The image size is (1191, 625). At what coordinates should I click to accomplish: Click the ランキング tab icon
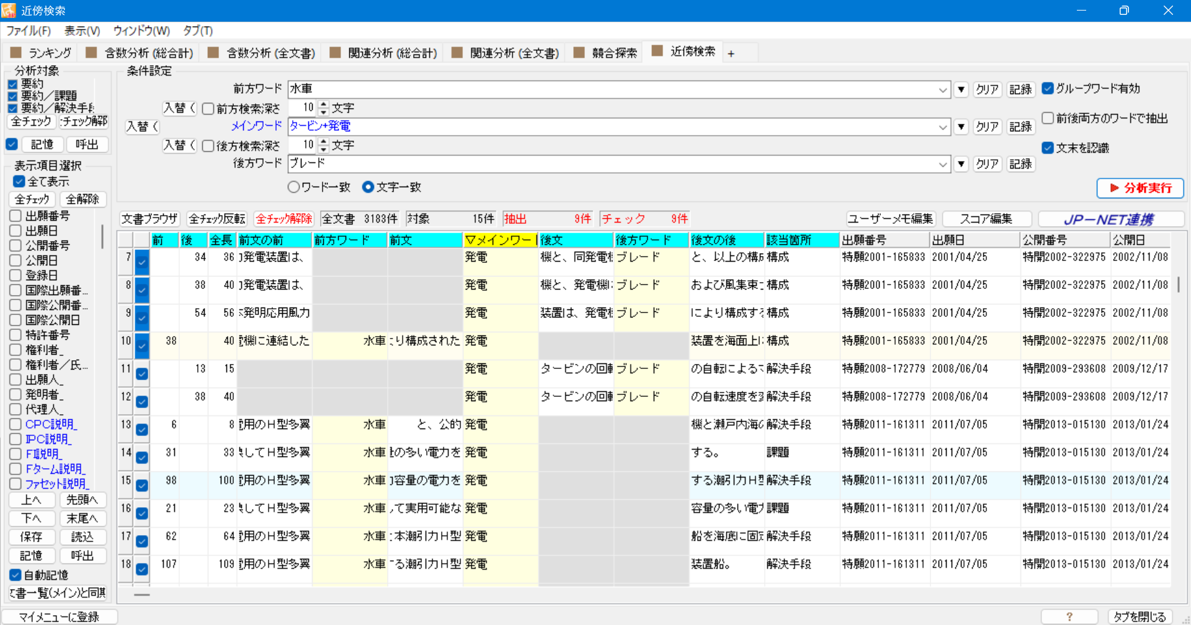coord(16,53)
